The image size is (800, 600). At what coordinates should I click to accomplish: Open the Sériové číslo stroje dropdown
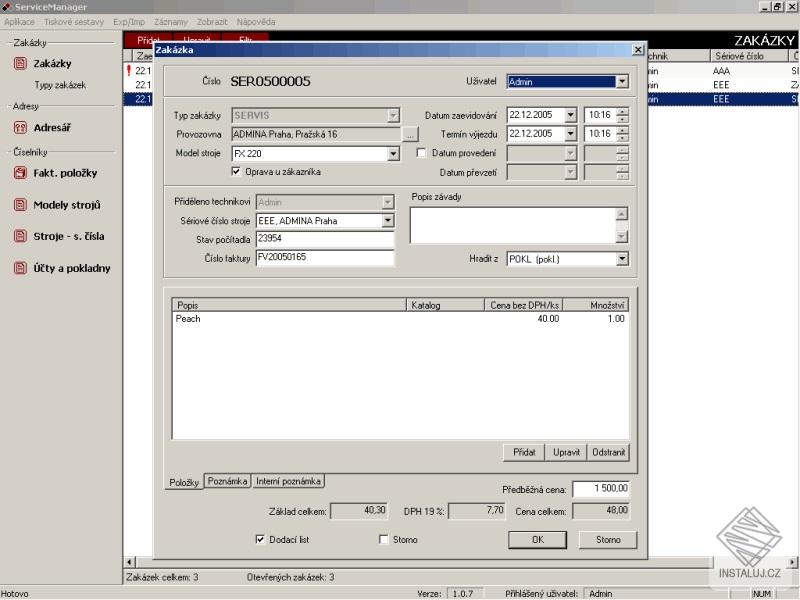click(388, 221)
